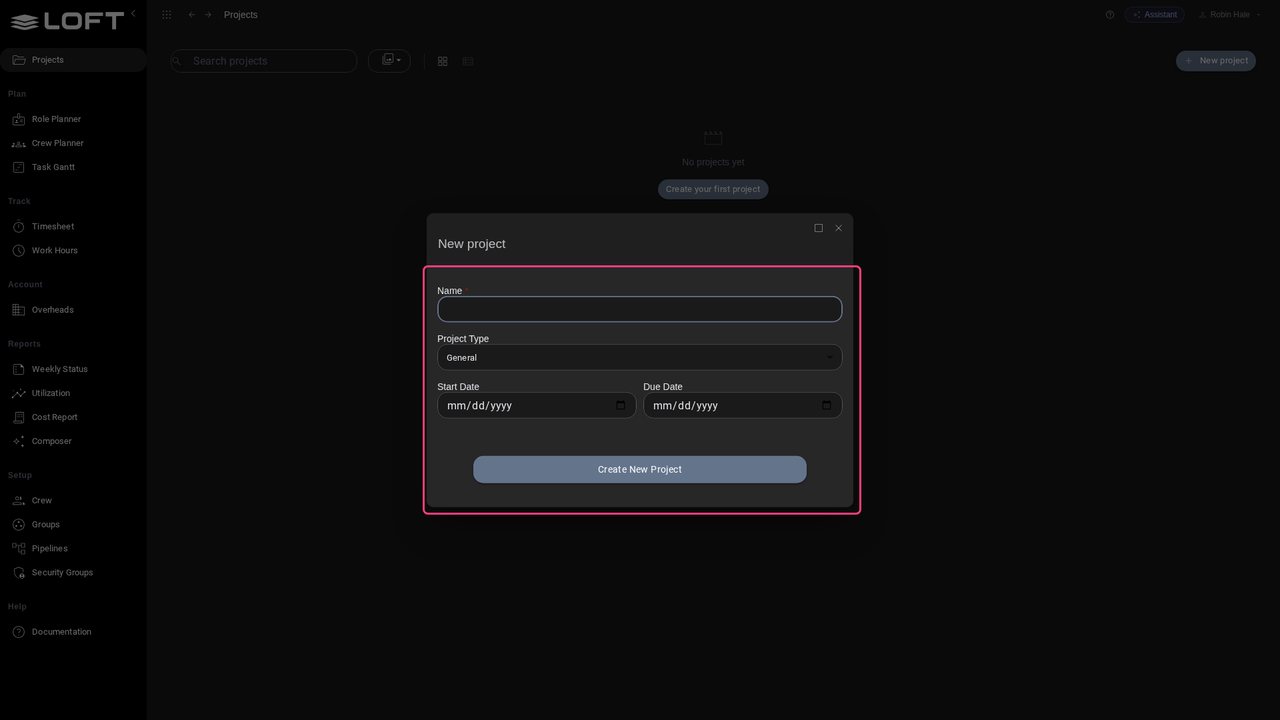Maximize the New project dialog

click(818, 228)
